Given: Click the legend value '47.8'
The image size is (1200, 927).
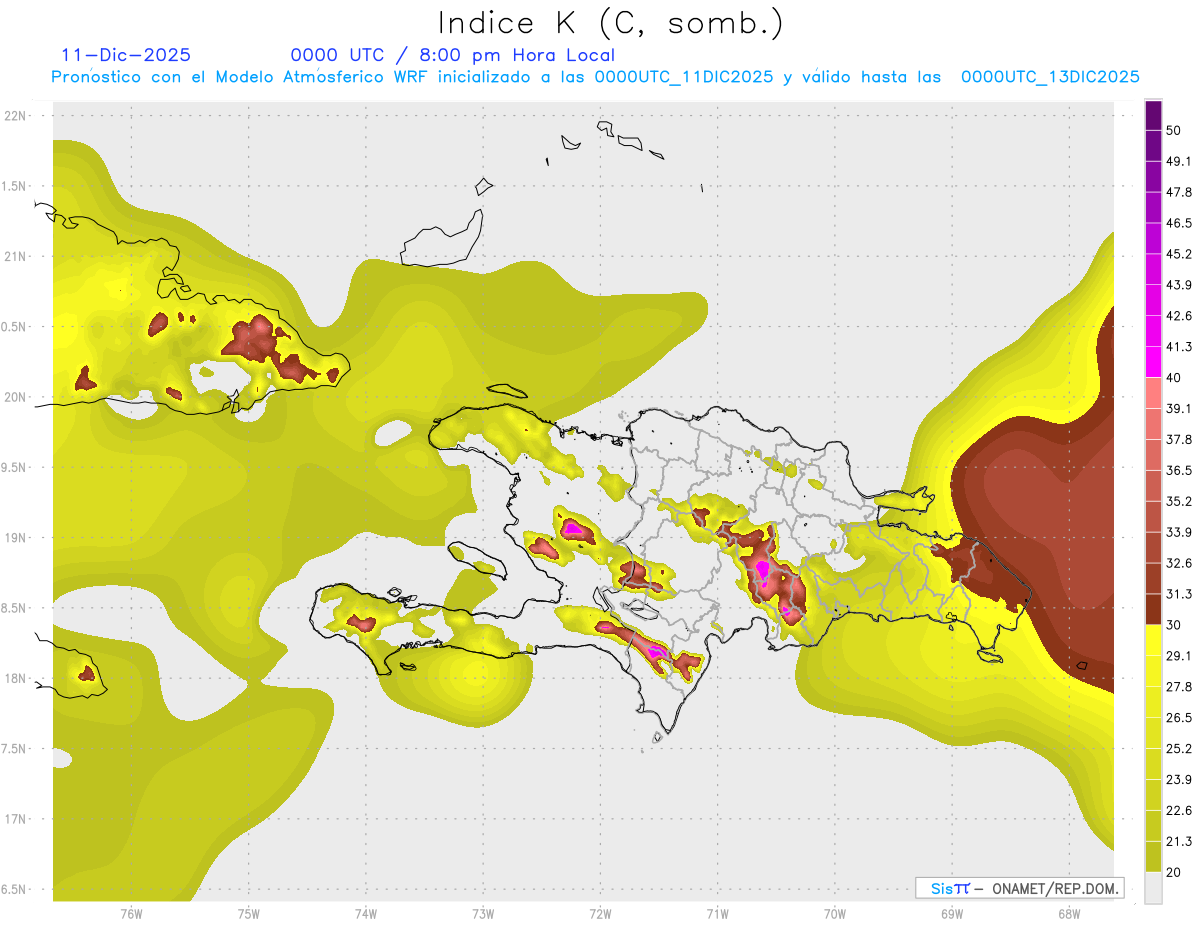Looking at the screenshot, I should tap(1179, 192).
